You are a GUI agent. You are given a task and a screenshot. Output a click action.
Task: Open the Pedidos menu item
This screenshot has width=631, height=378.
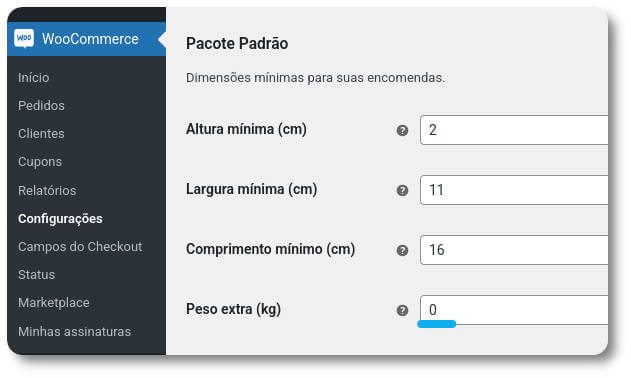pyautogui.click(x=41, y=105)
